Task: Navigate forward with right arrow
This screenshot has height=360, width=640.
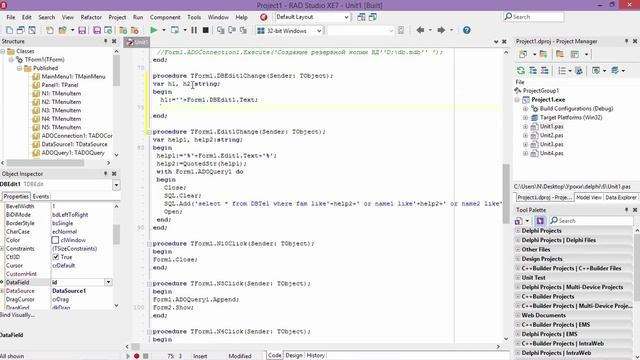Action: point(441,30)
